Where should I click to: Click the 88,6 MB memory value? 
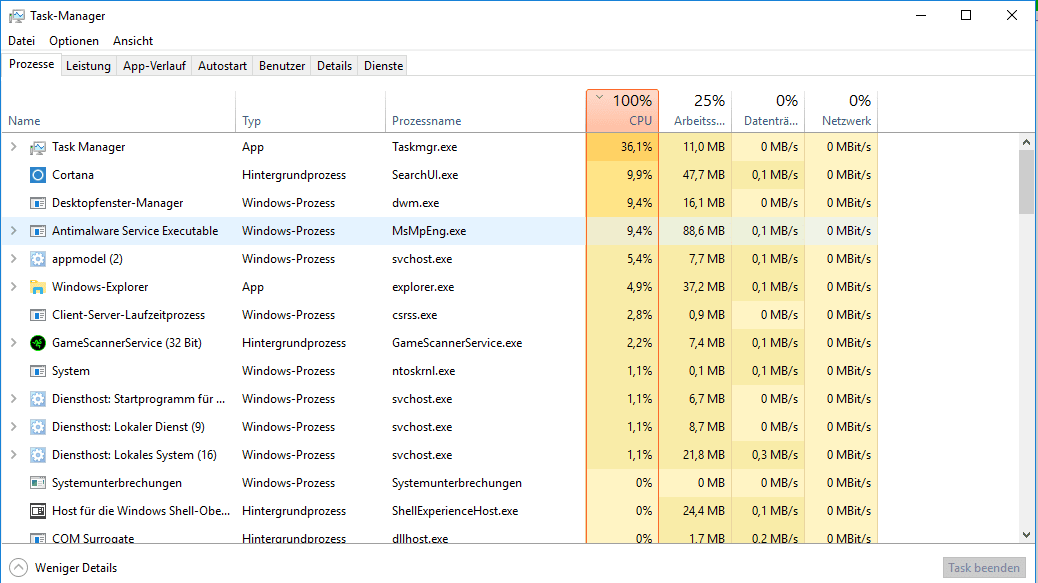click(x=704, y=231)
